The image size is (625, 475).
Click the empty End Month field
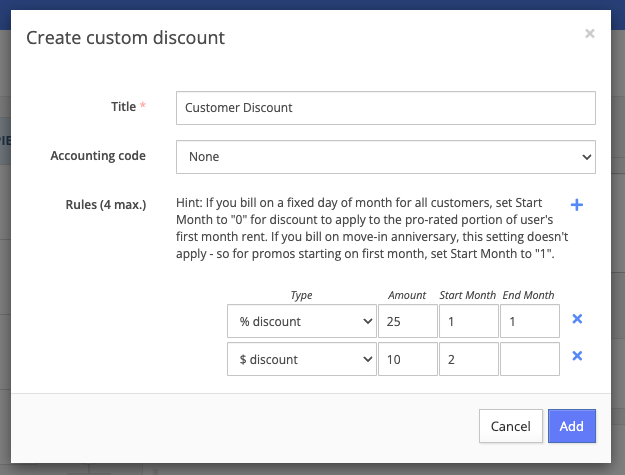point(530,358)
